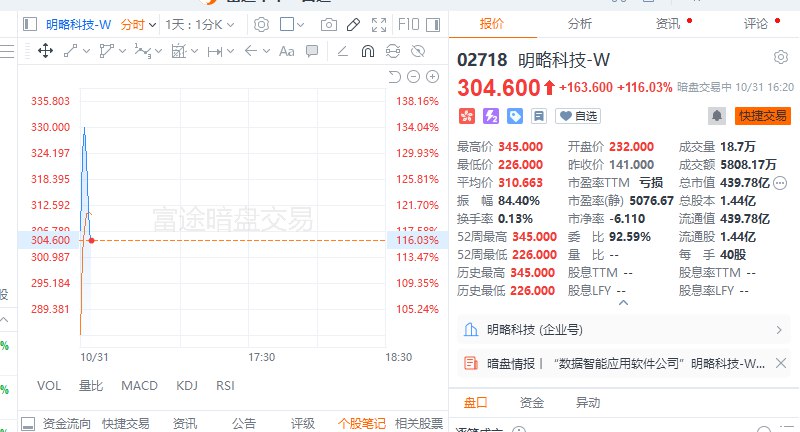Open the 个股笔记 bottom tab
Viewport: 800px width, 432px height.
point(361,423)
